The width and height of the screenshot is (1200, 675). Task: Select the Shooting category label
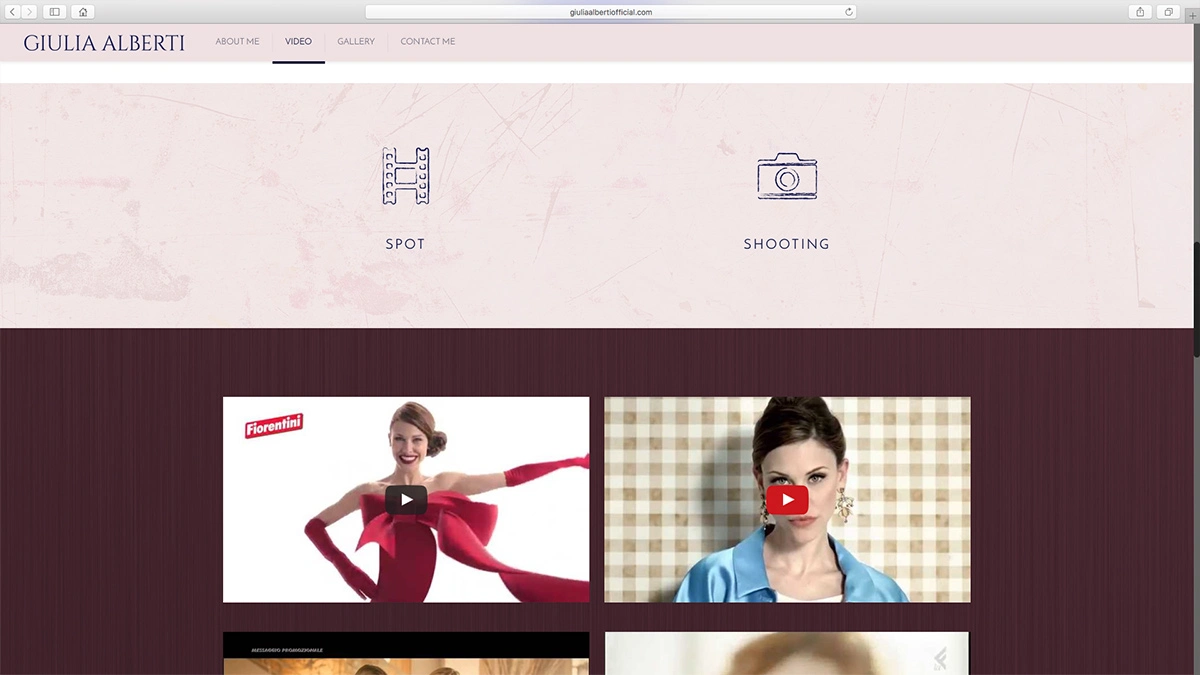(x=787, y=244)
